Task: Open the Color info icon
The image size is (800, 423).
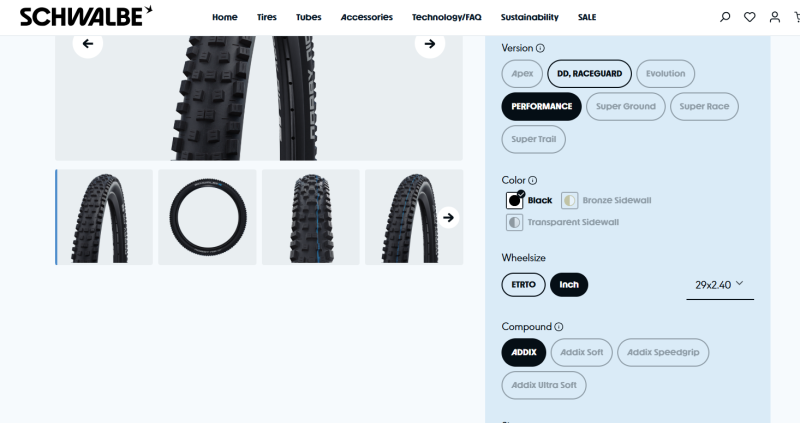Action: pos(533,180)
